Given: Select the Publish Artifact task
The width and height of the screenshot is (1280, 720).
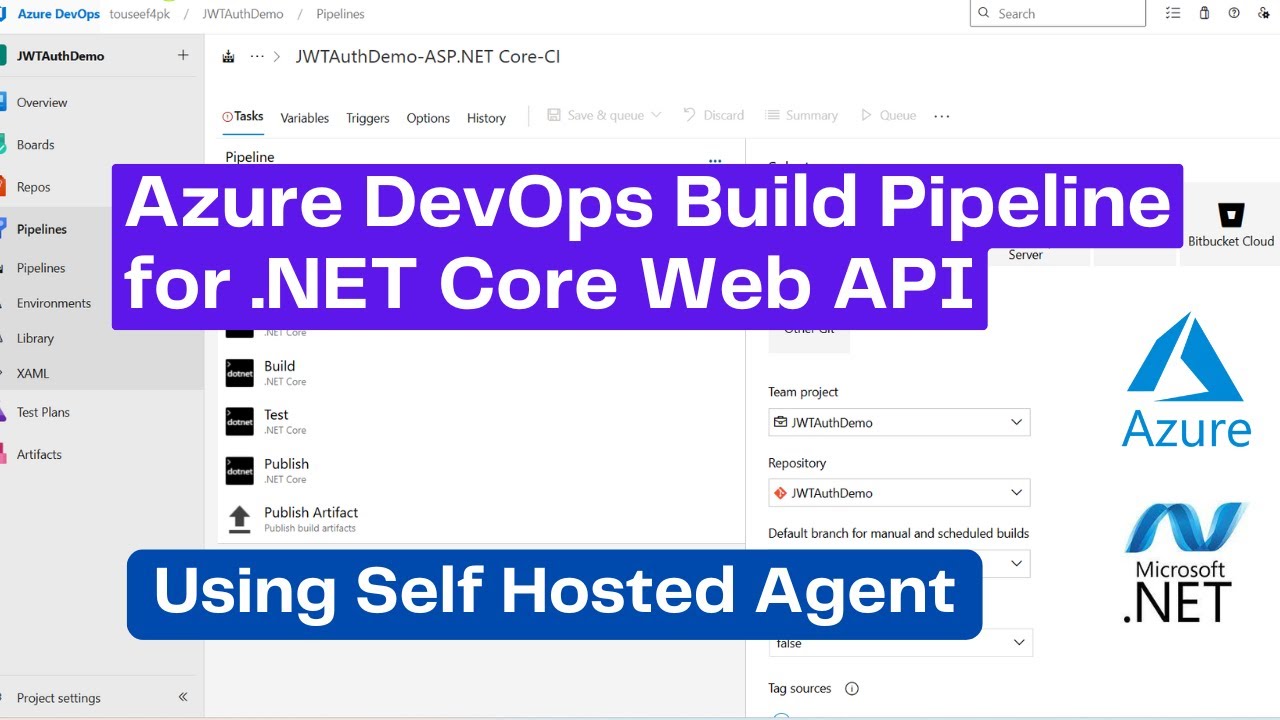Looking at the screenshot, I should pos(481,519).
